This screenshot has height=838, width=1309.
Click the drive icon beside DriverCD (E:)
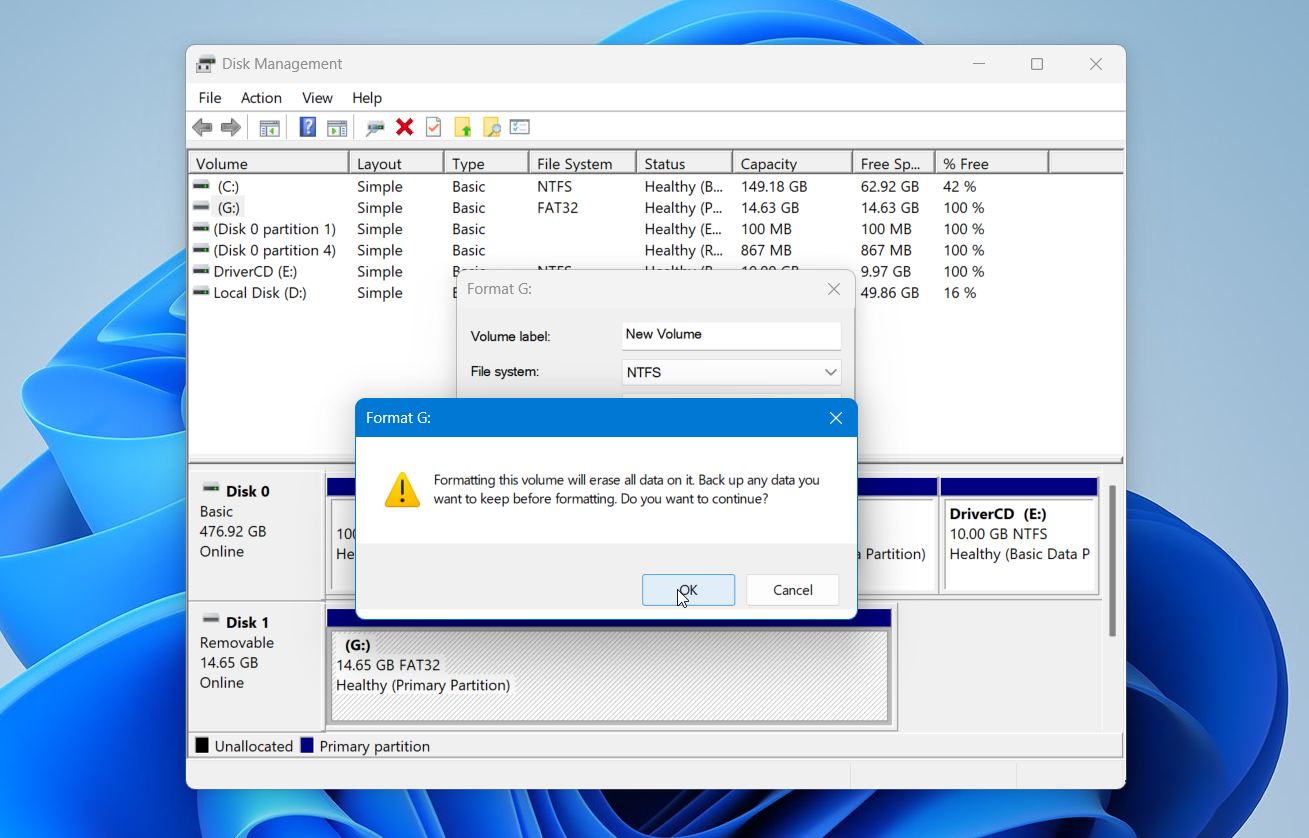[201, 271]
